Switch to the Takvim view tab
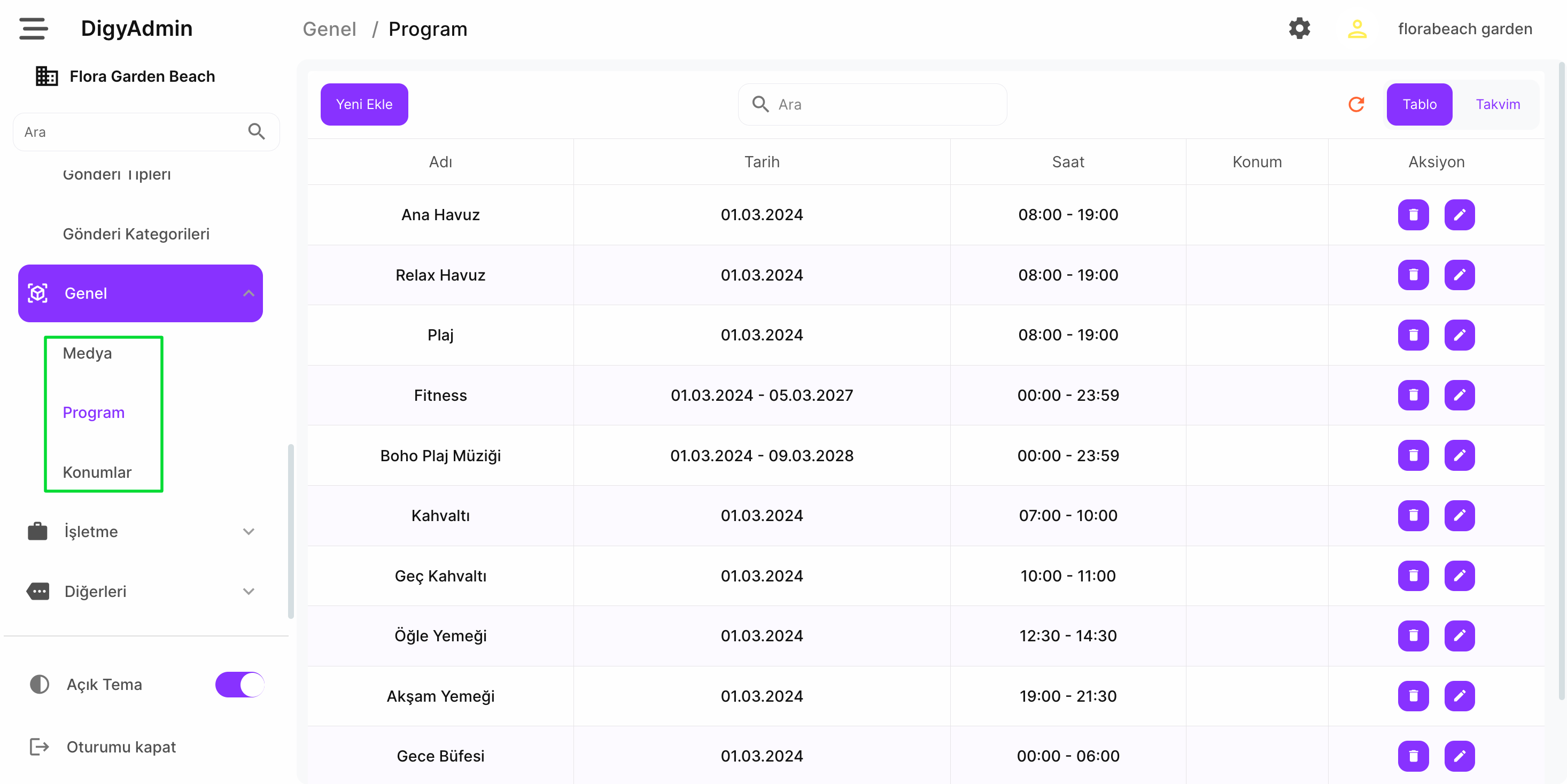Viewport: 1567px width, 784px height. click(x=1497, y=105)
